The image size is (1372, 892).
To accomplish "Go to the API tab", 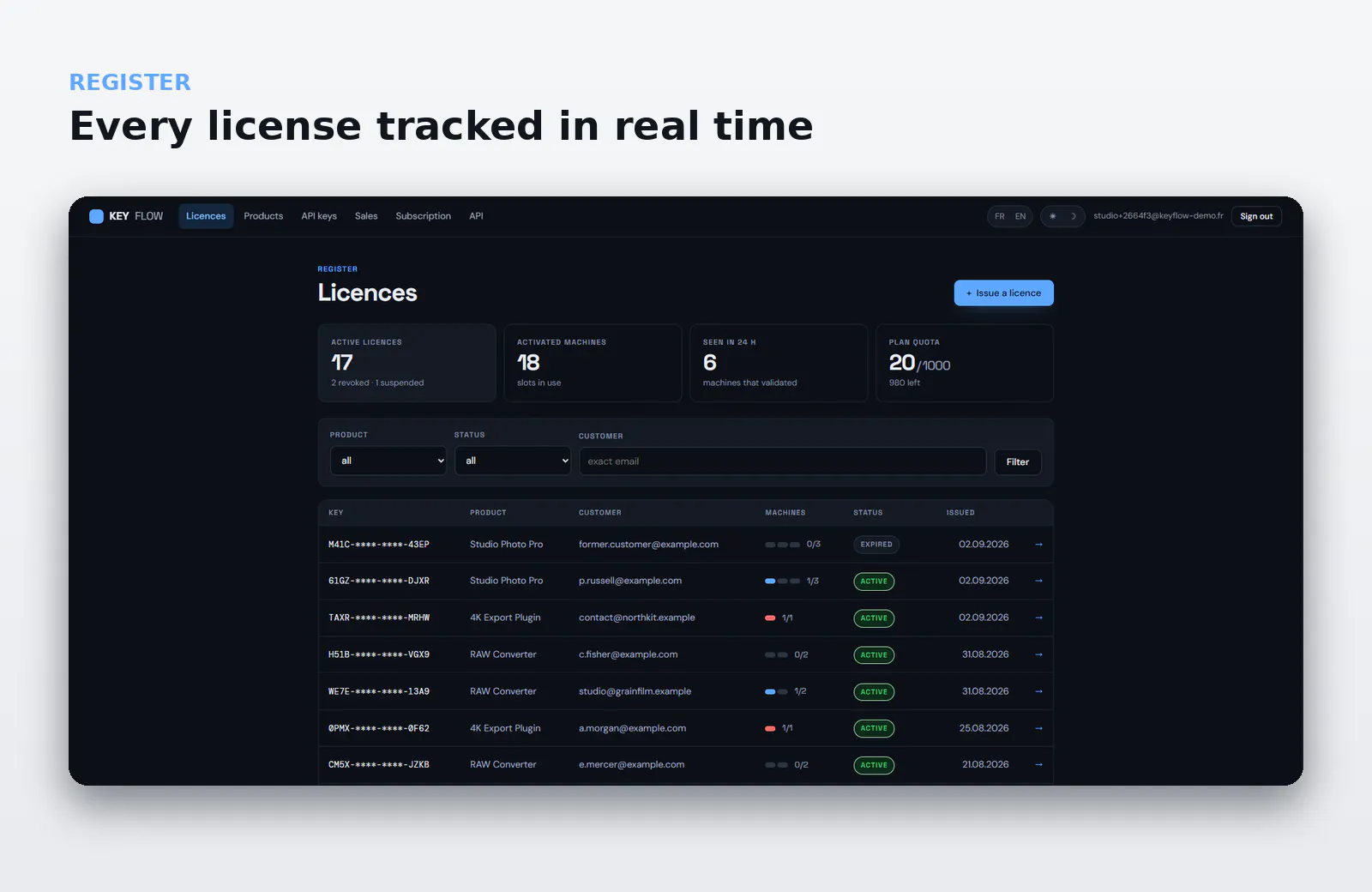I will tap(476, 216).
